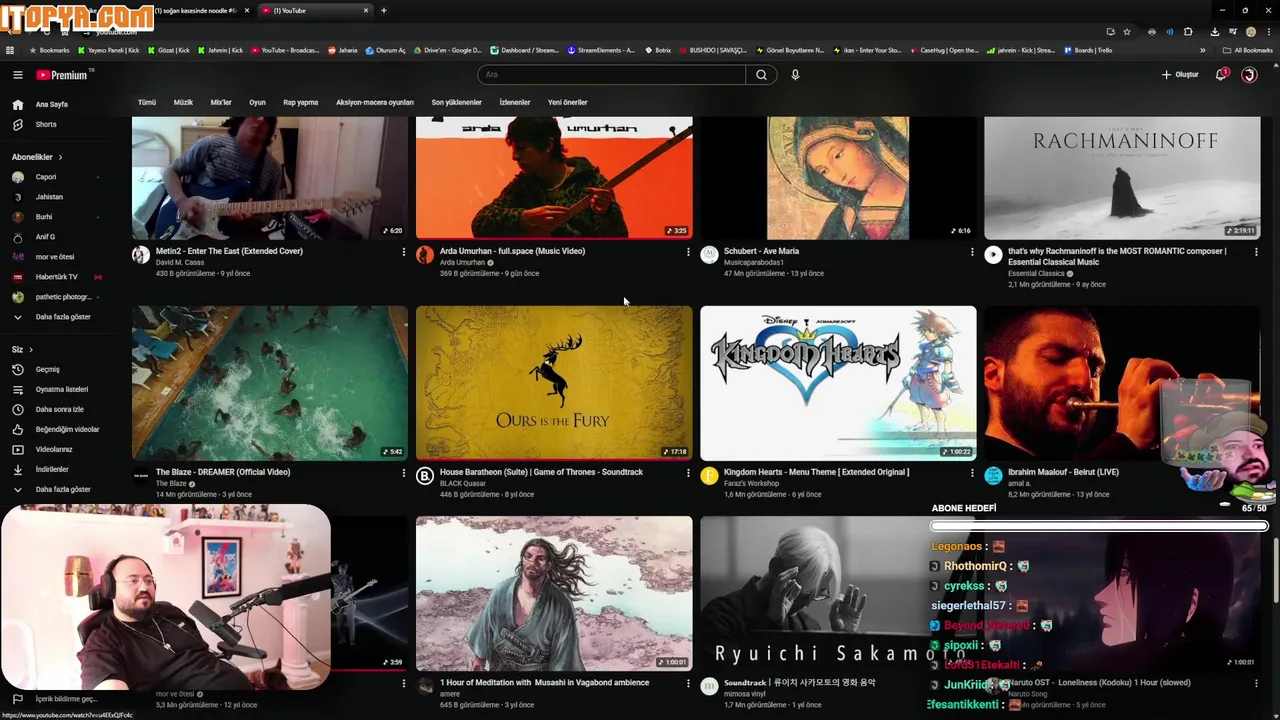Open the YouTube hamburger guide menu
1280x720 pixels.
pyautogui.click(x=17, y=75)
